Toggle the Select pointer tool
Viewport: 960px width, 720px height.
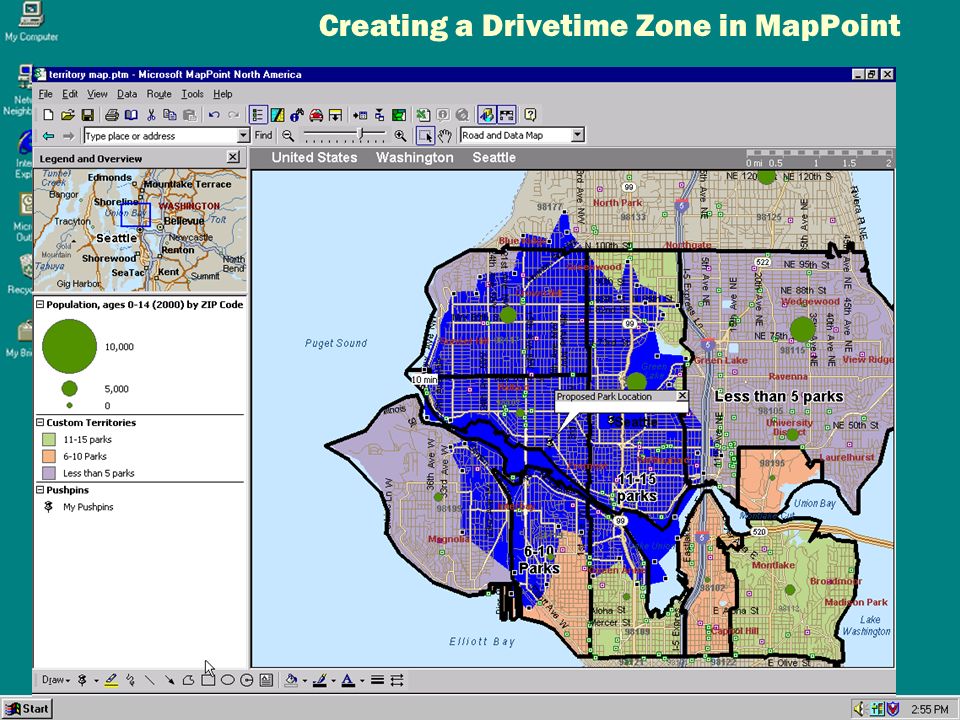point(425,136)
